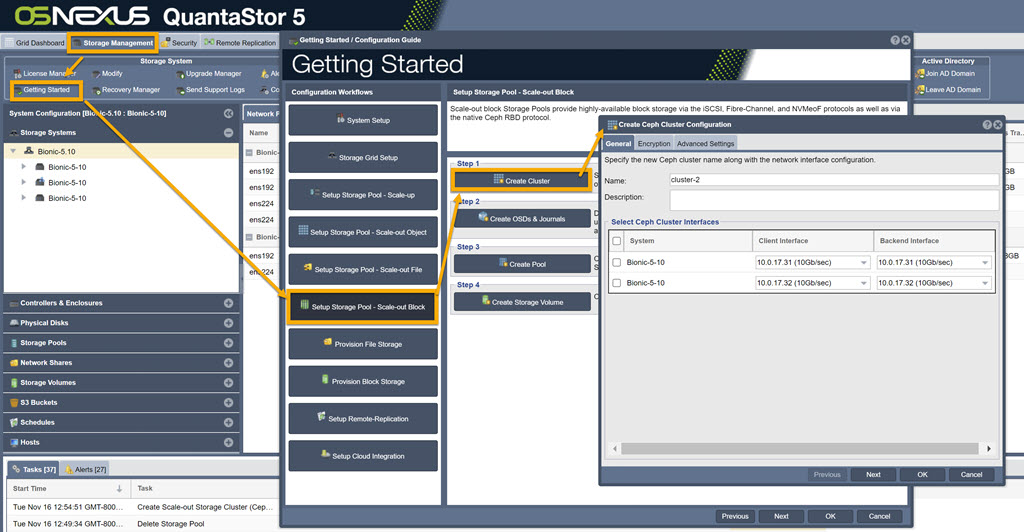The height and width of the screenshot is (532, 1024).
Task: Toggle the select-all systems checkbox in header
Action: coord(616,241)
